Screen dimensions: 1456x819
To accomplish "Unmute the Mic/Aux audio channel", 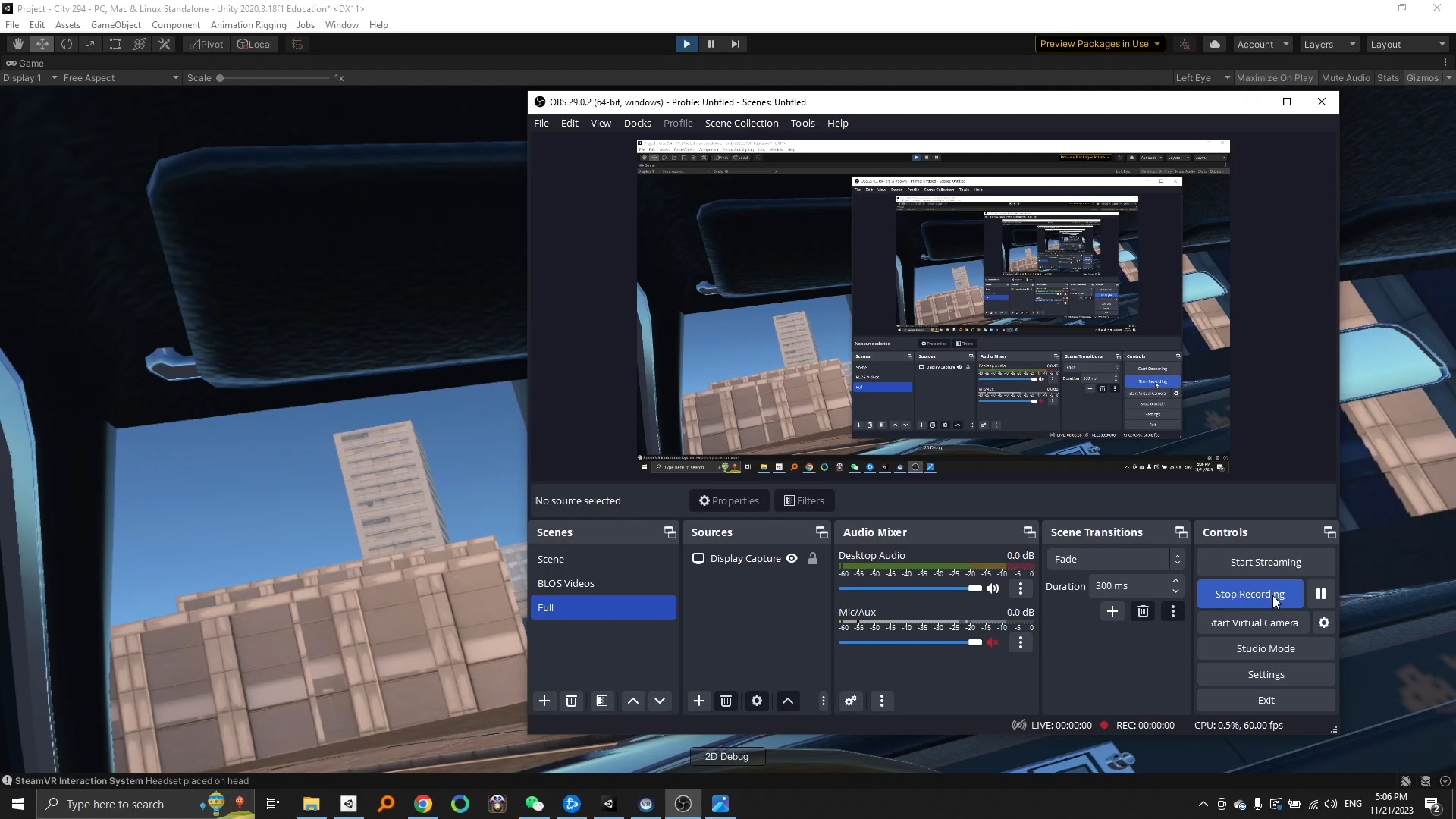I will point(993,642).
